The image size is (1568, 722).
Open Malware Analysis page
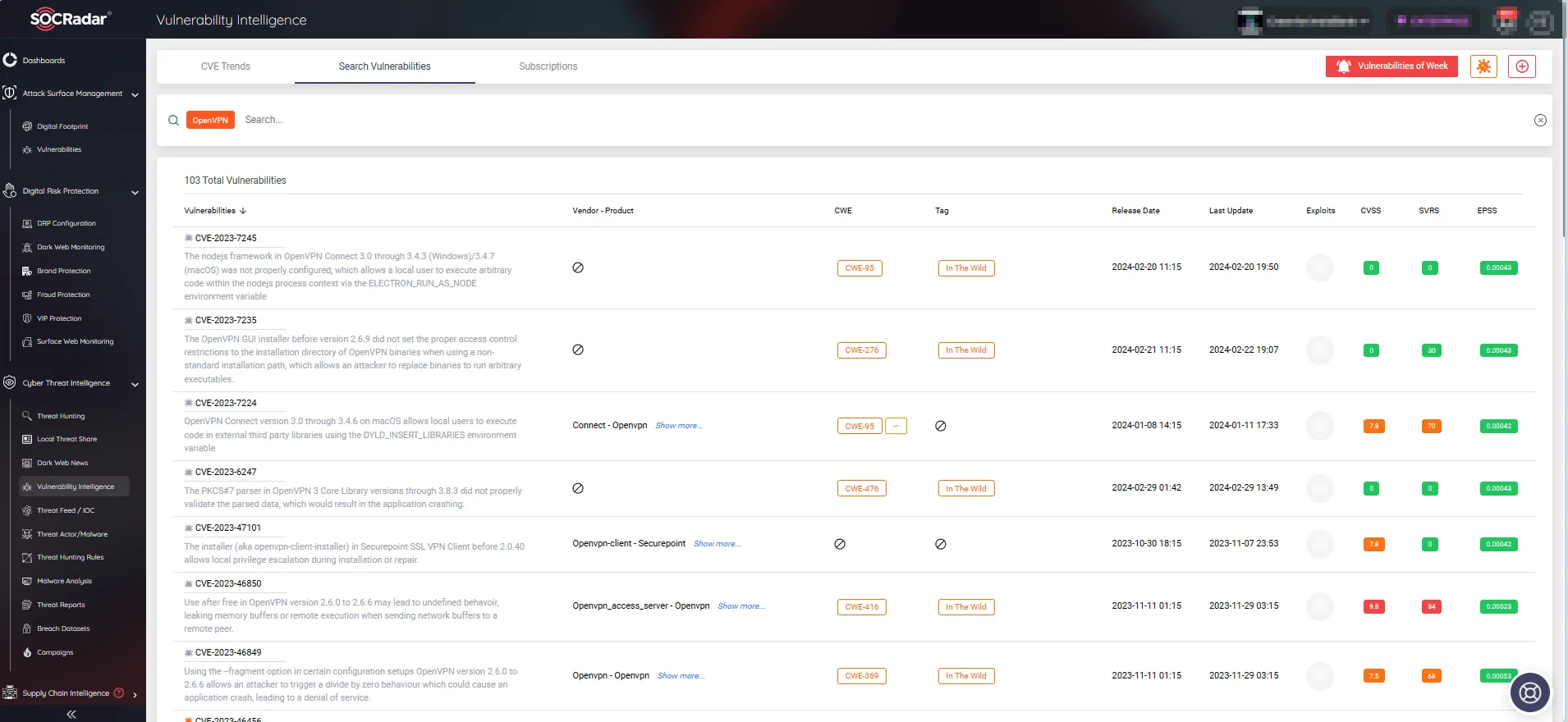pyautogui.click(x=64, y=581)
